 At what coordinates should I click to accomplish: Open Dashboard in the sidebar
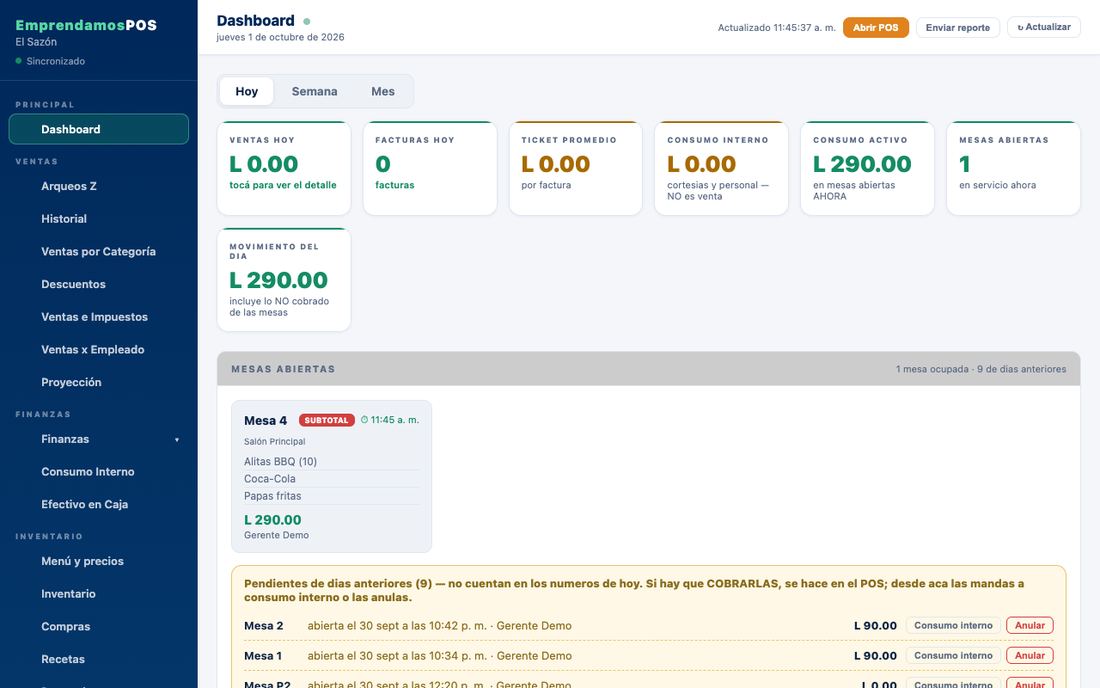[99, 129]
